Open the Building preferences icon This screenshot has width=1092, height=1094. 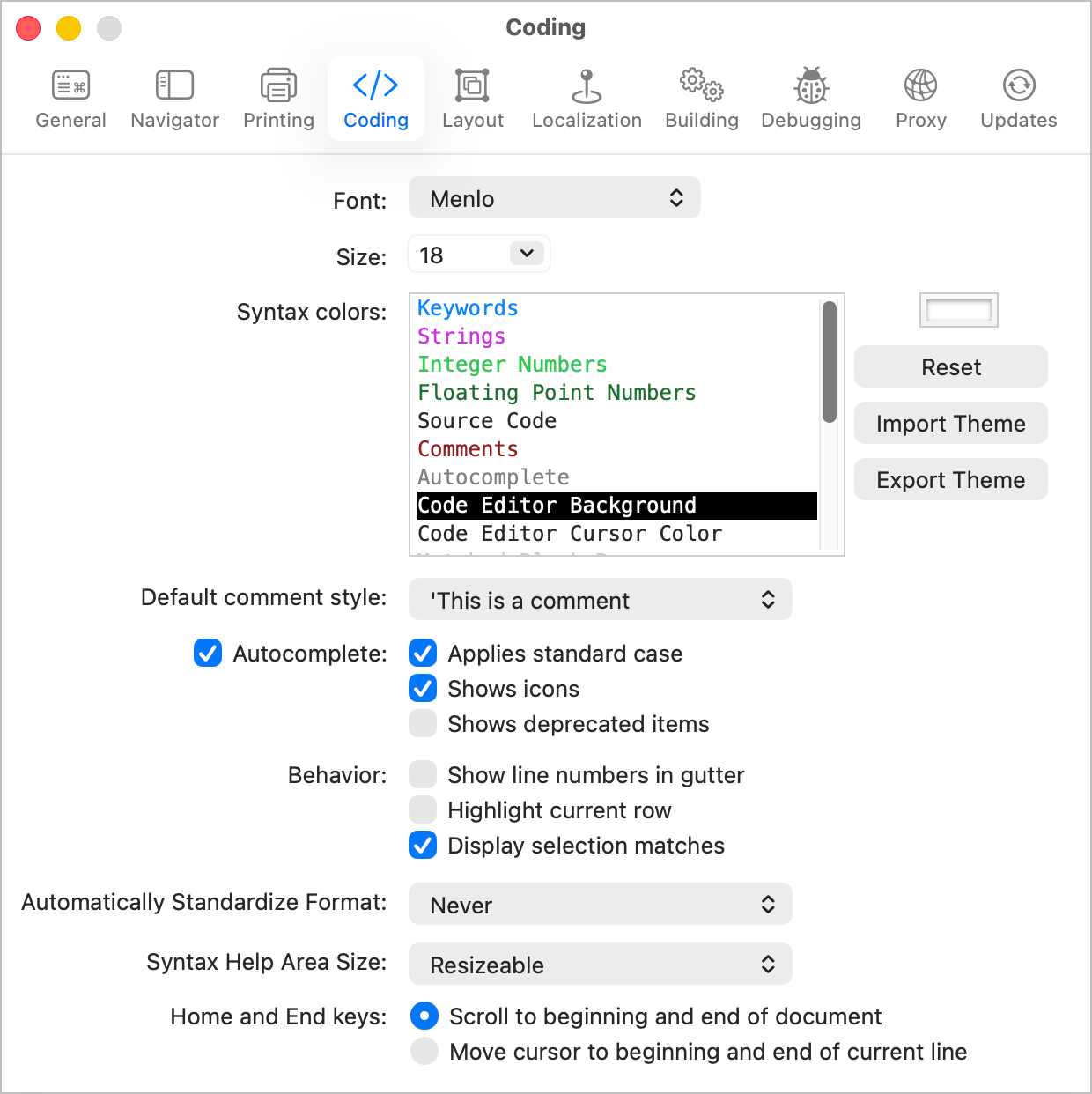click(700, 97)
